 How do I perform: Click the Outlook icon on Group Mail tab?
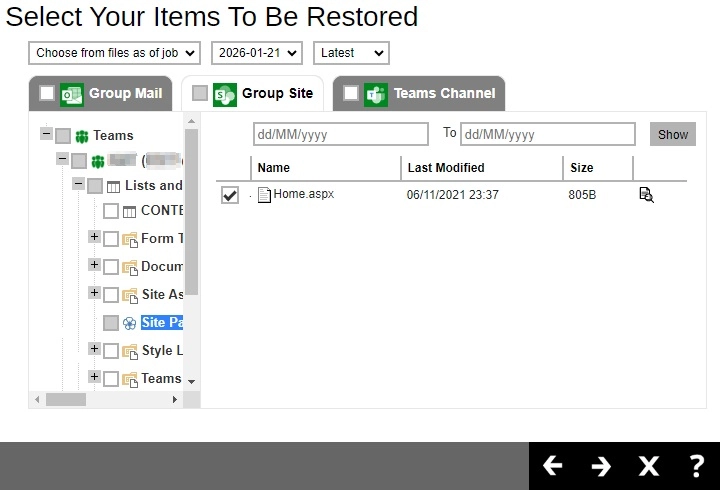tap(72, 93)
